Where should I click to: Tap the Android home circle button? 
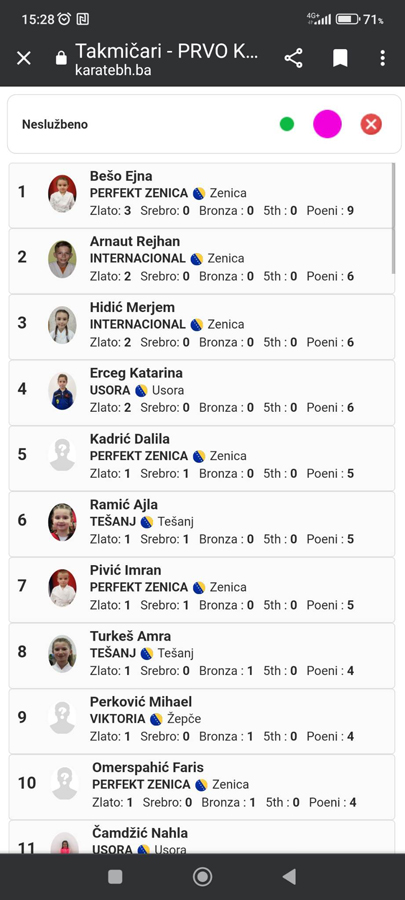tap(202, 876)
